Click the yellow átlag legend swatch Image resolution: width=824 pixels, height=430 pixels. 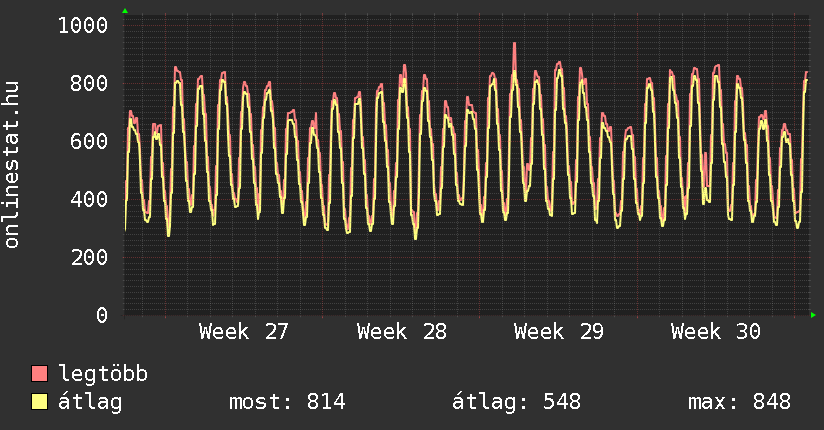39,402
